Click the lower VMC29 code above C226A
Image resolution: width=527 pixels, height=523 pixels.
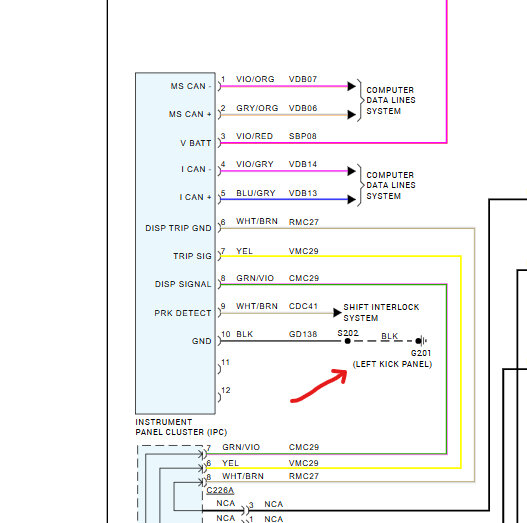(x=303, y=463)
